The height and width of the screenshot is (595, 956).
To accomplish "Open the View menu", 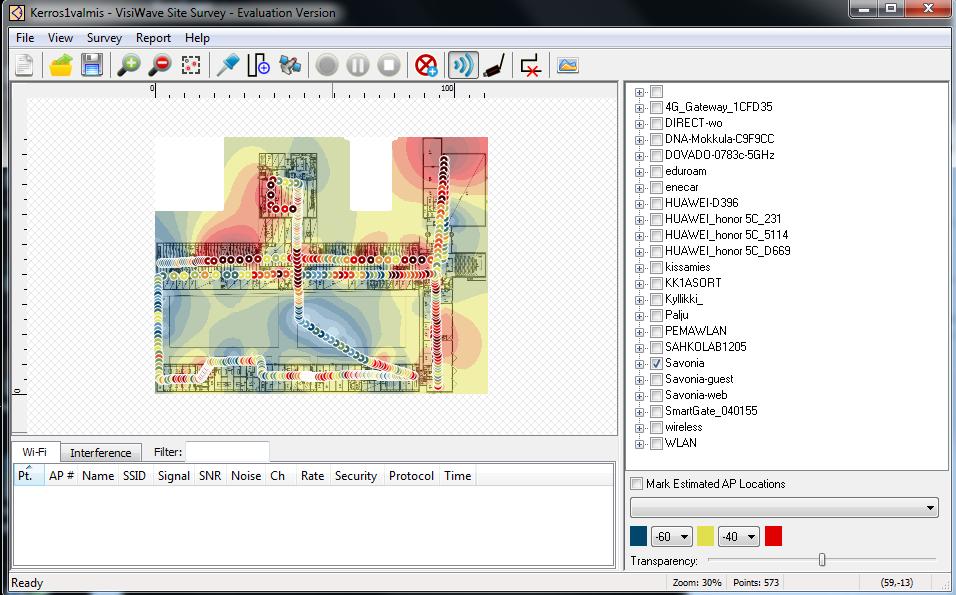I will pyautogui.click(x=60, y=38).
